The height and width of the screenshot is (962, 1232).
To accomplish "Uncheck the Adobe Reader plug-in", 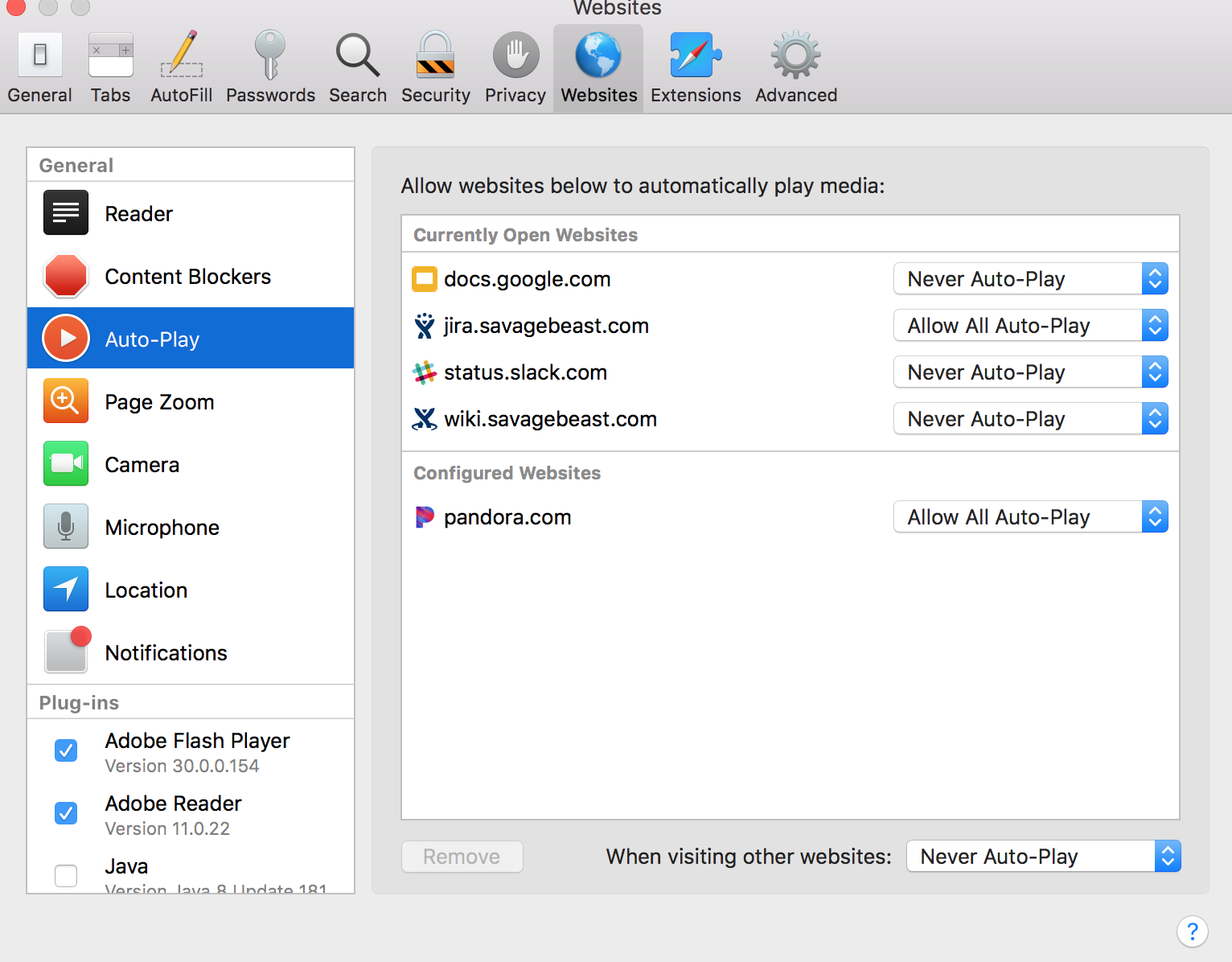I will click(66, 813).
